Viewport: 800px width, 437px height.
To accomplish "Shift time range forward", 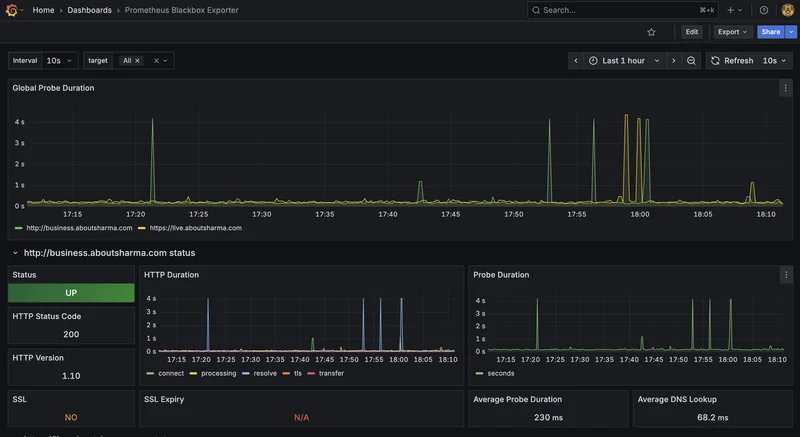I will pyautogui.click(x=673, y=61).
